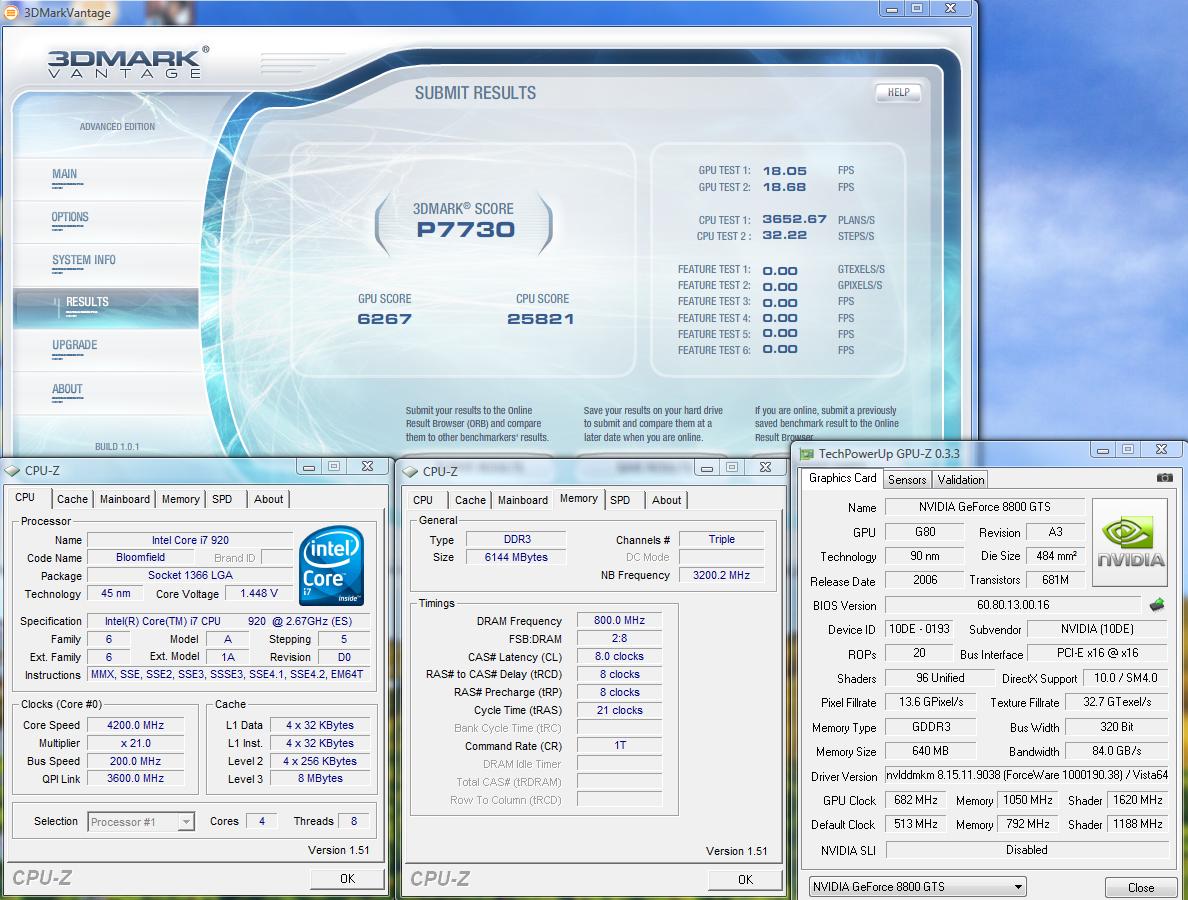Click the QPI Link 3600.0 MHz value
Screen dimensions: 1188x900
[135, 778]
